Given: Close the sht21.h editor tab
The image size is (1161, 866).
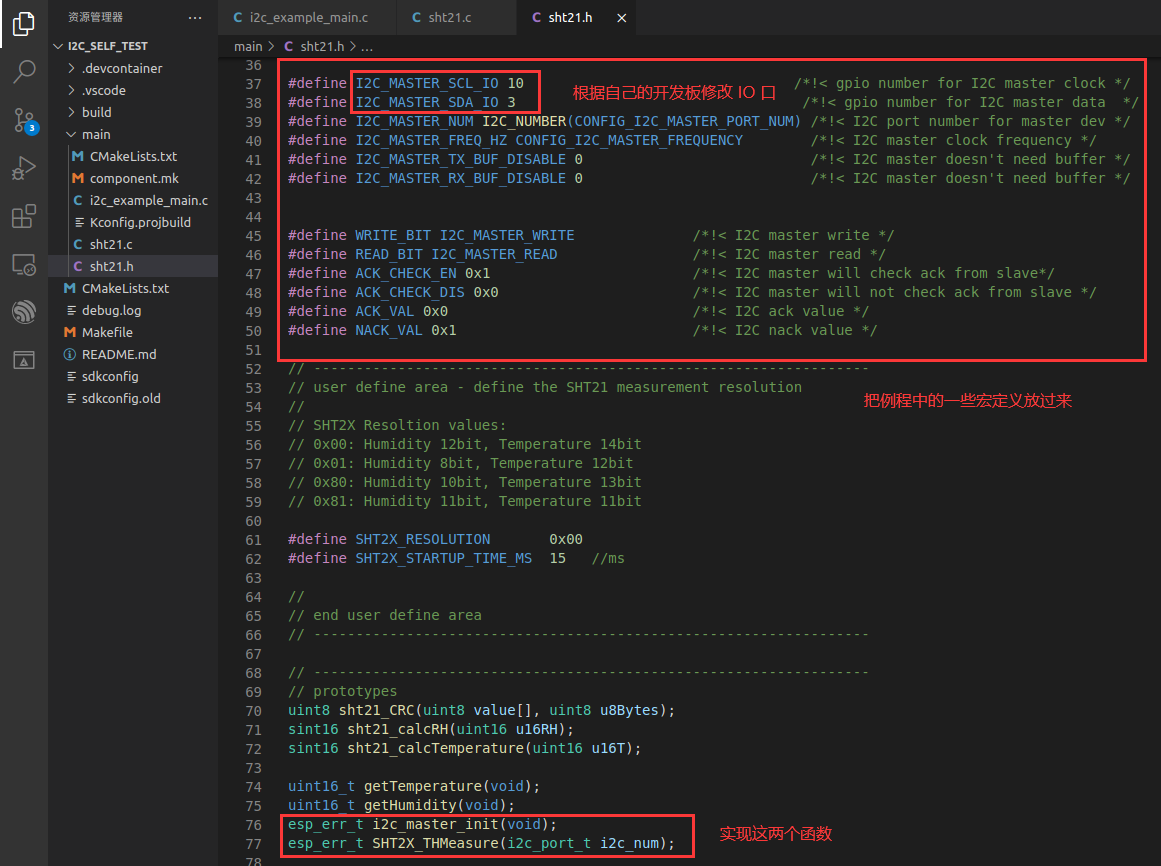Looking at the screenshot, I should (622, 18).
